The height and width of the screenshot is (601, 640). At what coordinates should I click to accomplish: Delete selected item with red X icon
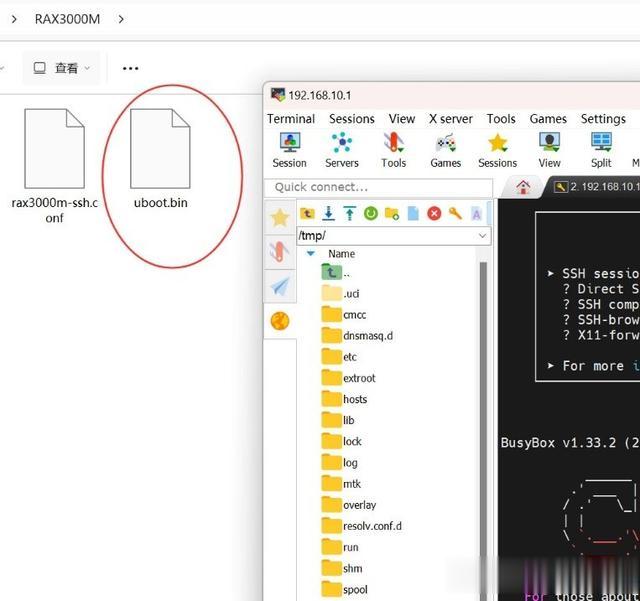click(x=434, y=213)
